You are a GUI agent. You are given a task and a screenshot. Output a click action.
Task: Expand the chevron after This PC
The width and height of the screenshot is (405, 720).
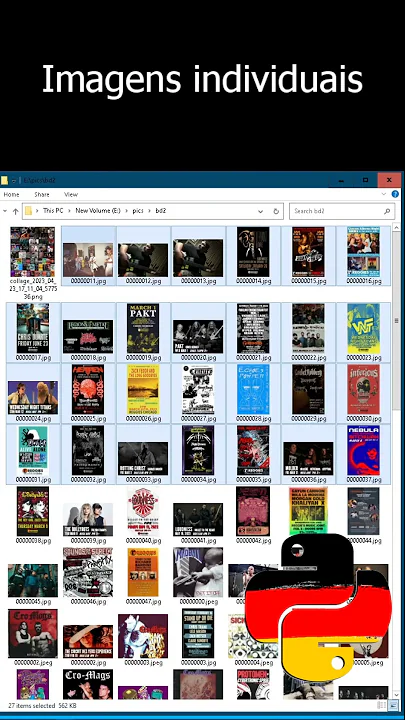click(x=70, y=211)
